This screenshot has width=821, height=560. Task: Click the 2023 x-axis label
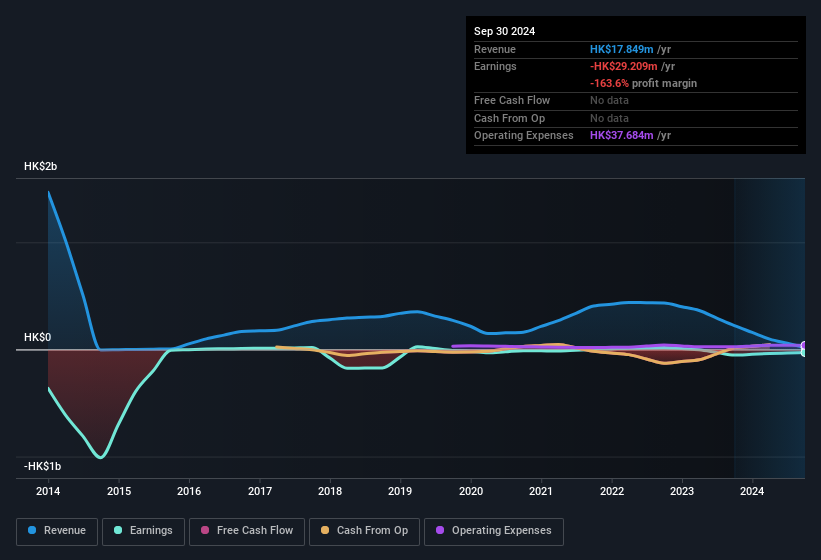tap(682, 491)
